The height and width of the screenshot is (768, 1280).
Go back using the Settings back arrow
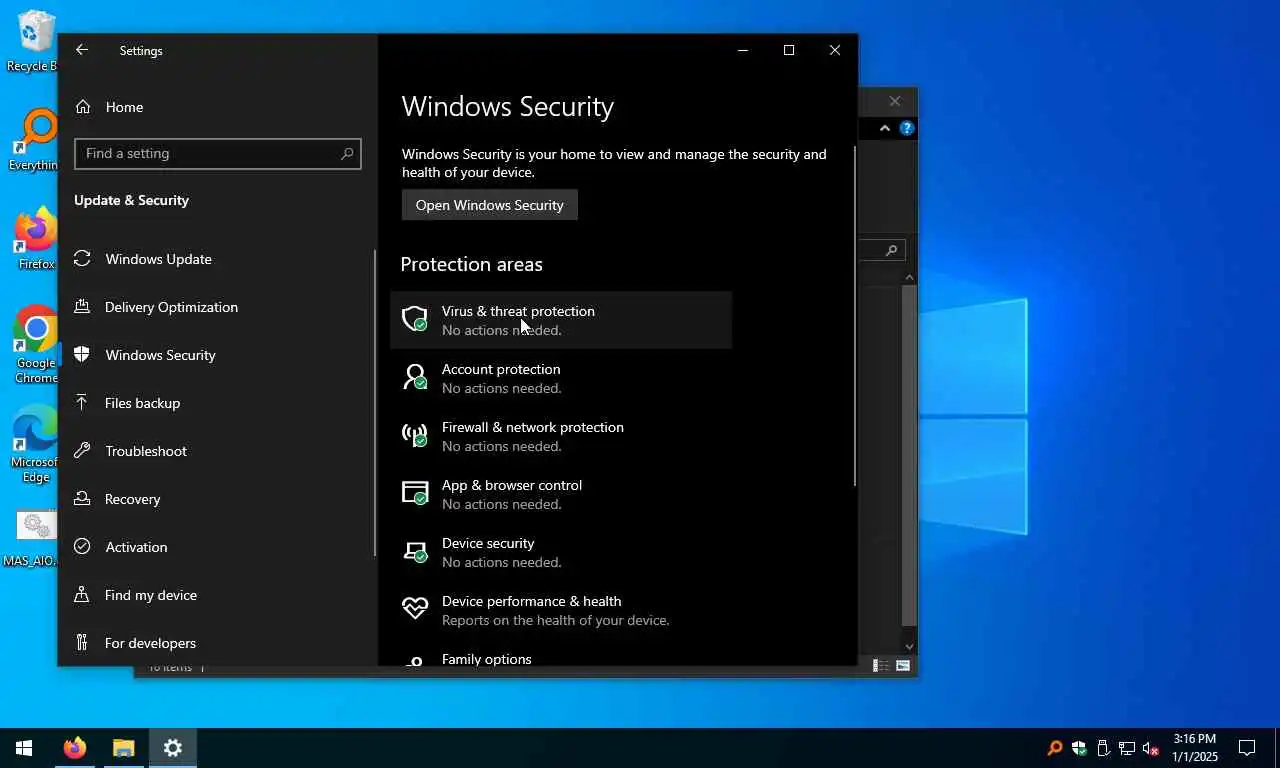pos(82,50)
